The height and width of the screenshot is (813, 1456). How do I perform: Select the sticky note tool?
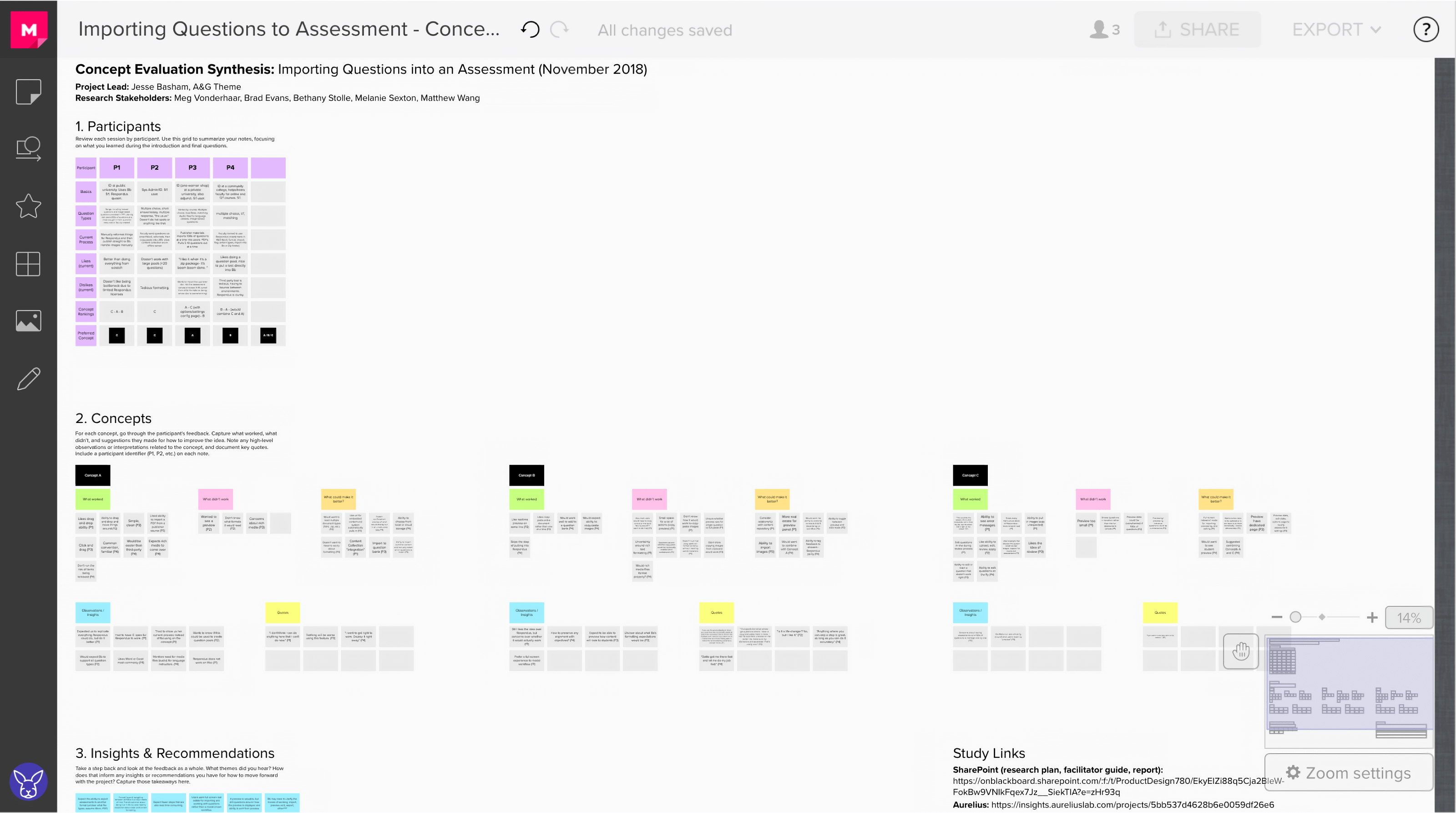click(28, 91)
